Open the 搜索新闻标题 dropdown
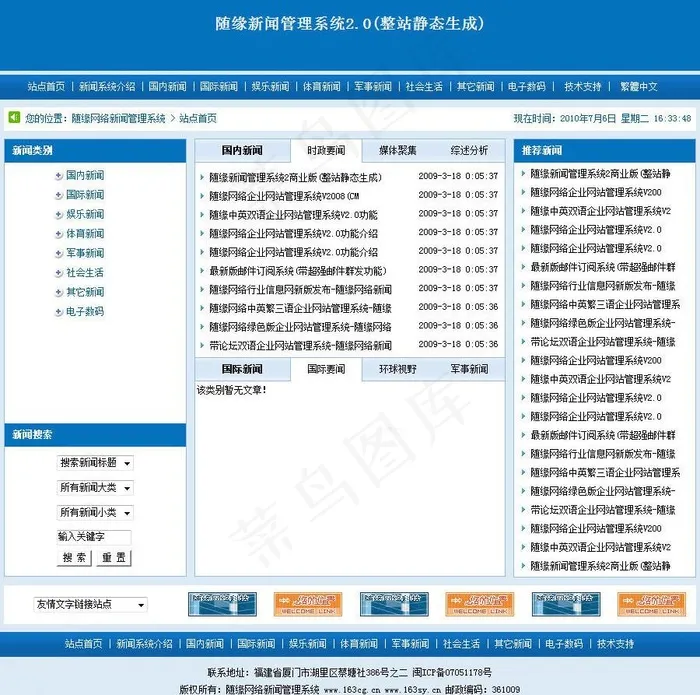The width and height of the screenshot is (700, 695). tap(95, 463)
